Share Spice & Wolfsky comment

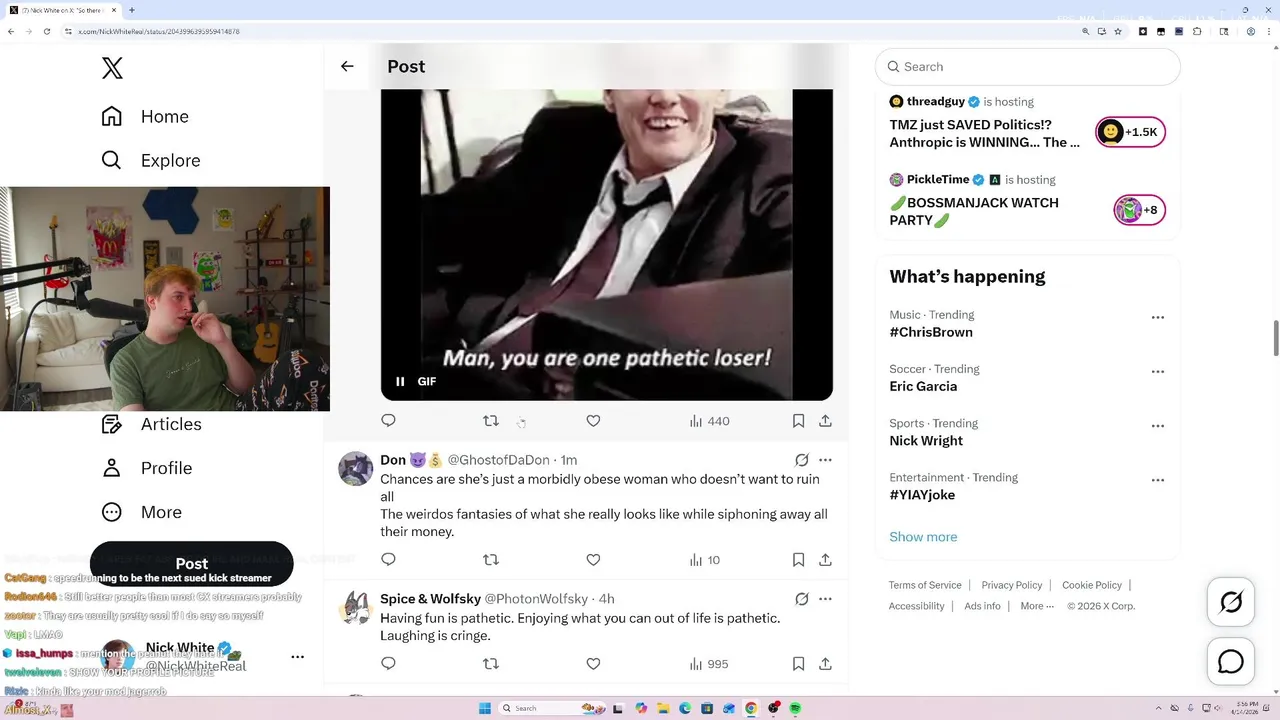(x=825, y=664)
